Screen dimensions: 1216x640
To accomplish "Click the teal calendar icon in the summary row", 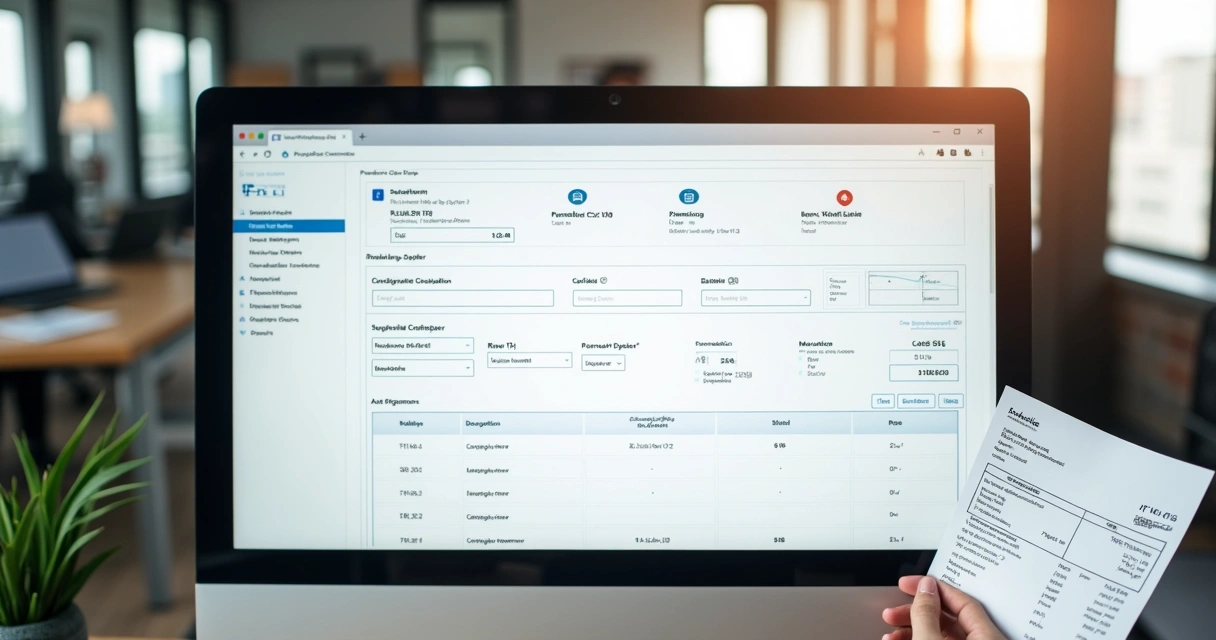I will (x=688, y=197).
